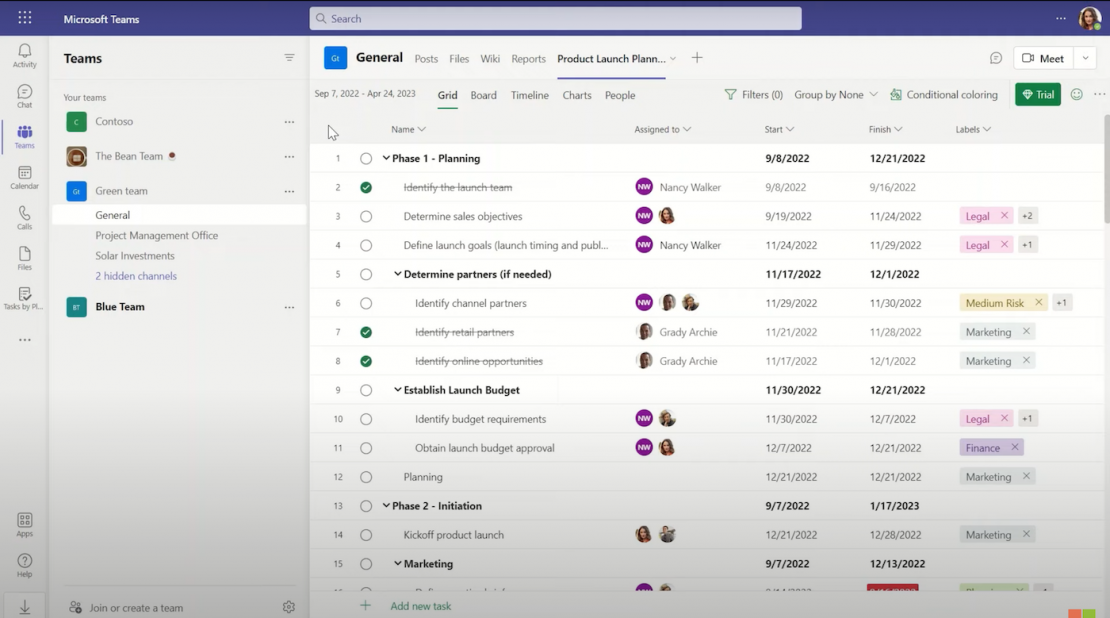This screenshot has width=1110, height=618.
Task: Click the Conditional coloring icon
Action: pyautogui.click(x=897, y=94)
